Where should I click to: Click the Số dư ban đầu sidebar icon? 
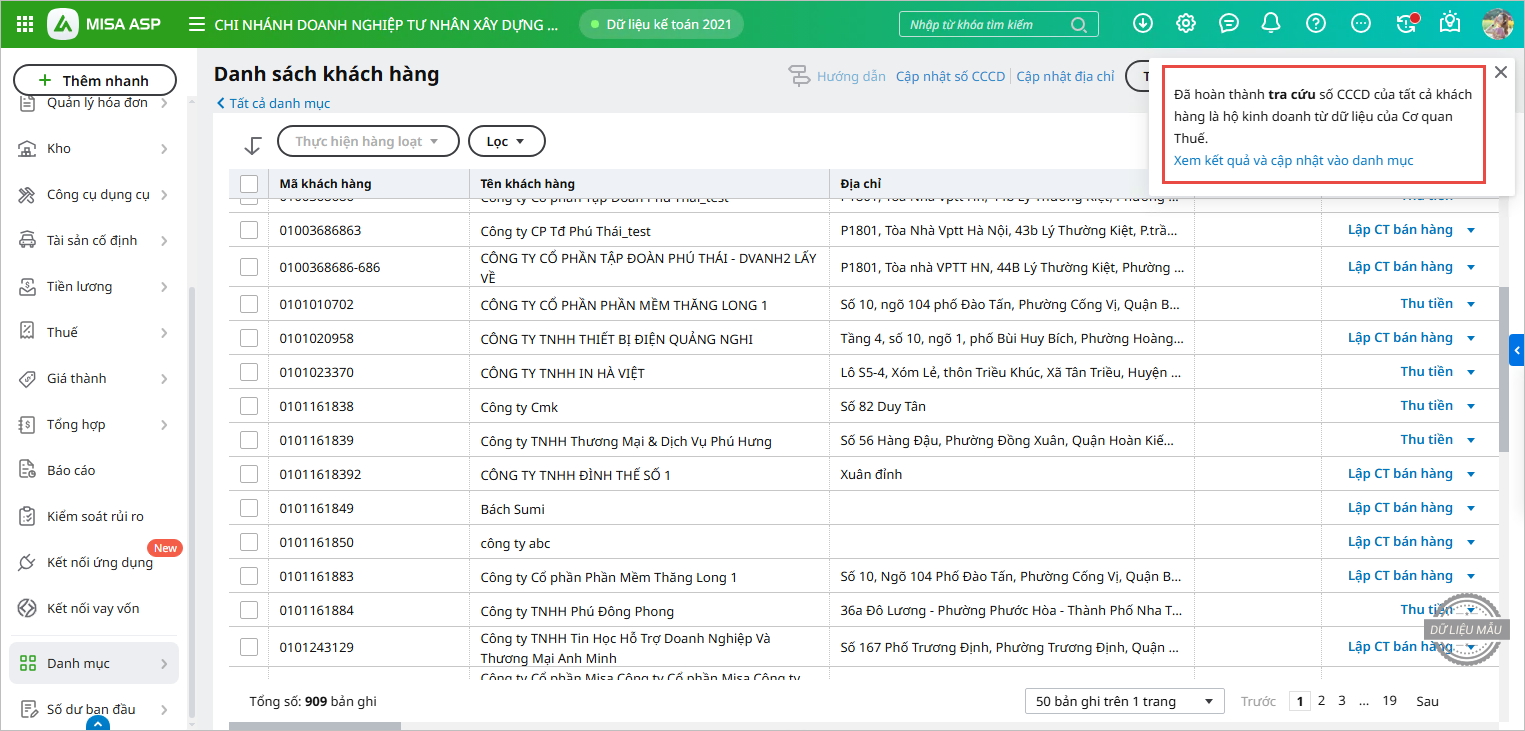click(28, 709)
